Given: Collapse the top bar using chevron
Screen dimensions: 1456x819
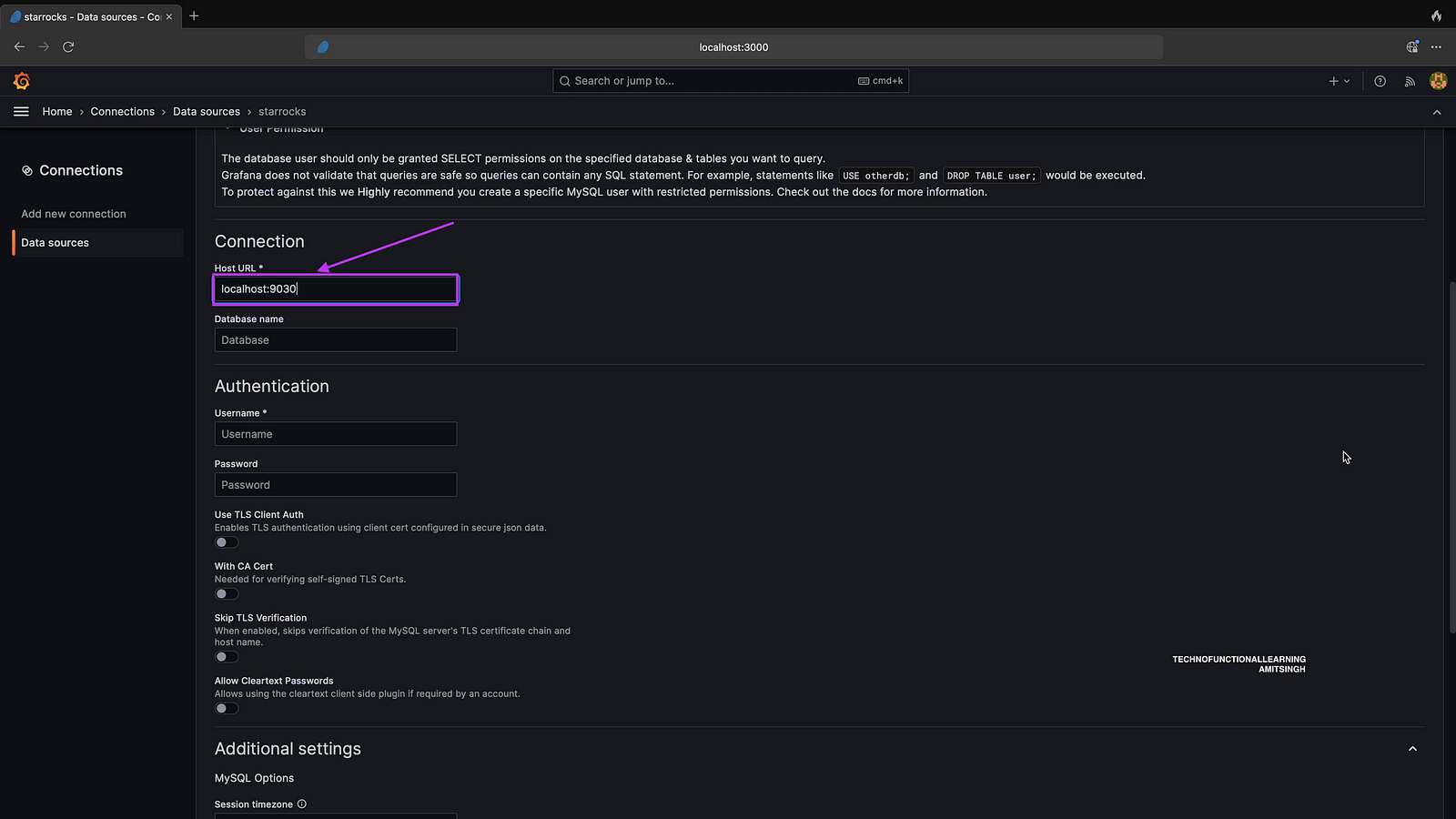Looking at the screenshot, I should (1436, 112).
